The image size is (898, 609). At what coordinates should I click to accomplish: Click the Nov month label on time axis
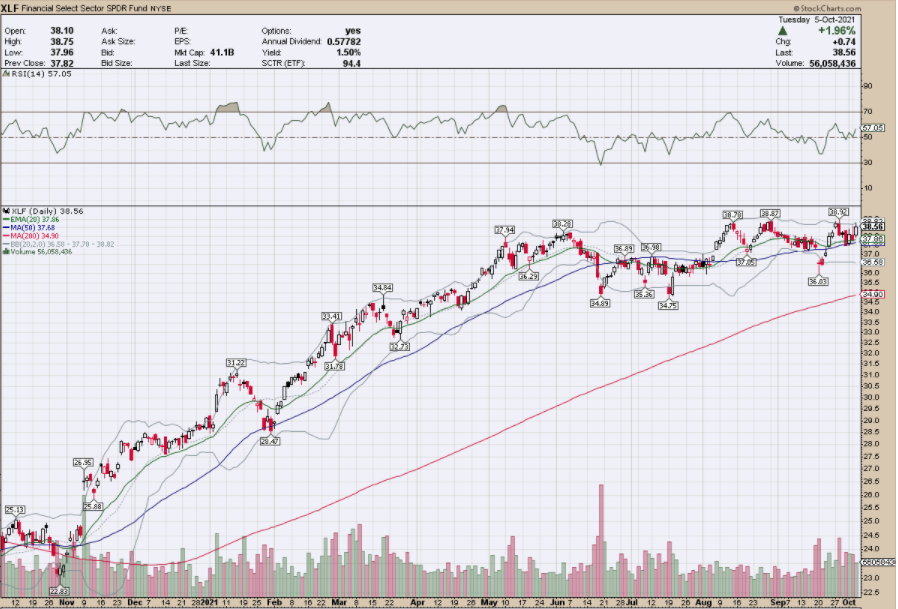(x=66, y=603)
